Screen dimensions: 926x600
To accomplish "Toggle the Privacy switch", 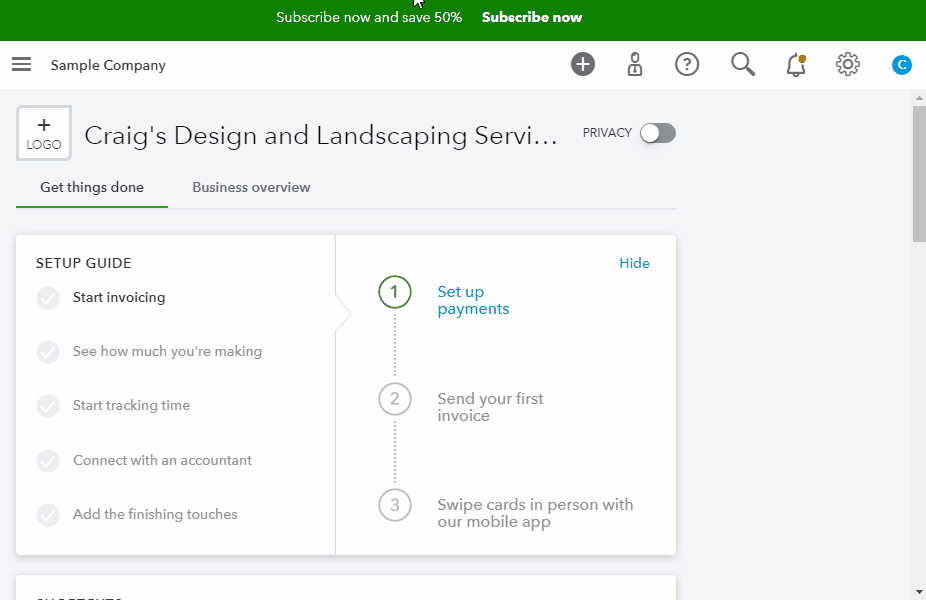I will click(x=658, y=133).
